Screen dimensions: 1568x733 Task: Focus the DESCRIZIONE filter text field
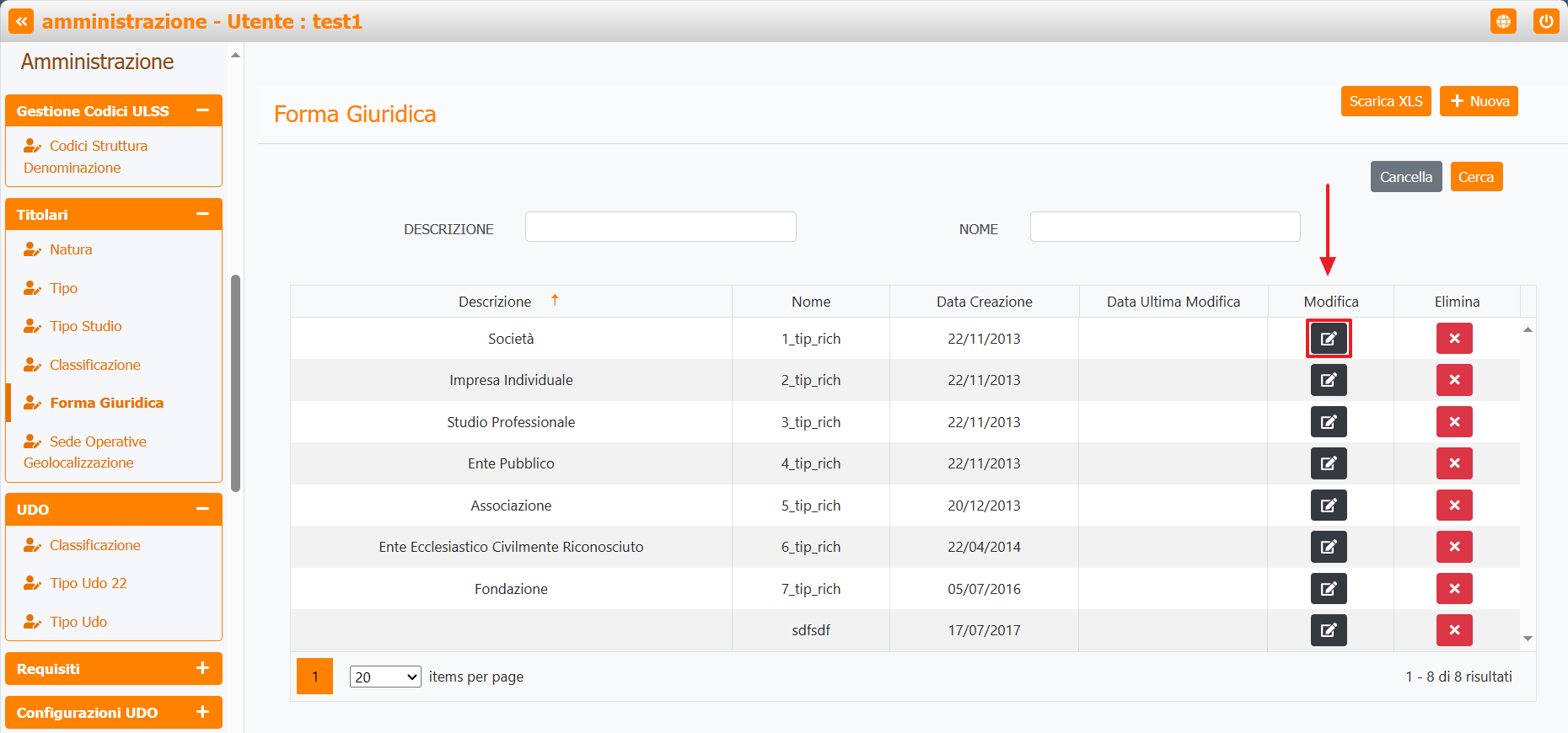[x=660, y=227]
